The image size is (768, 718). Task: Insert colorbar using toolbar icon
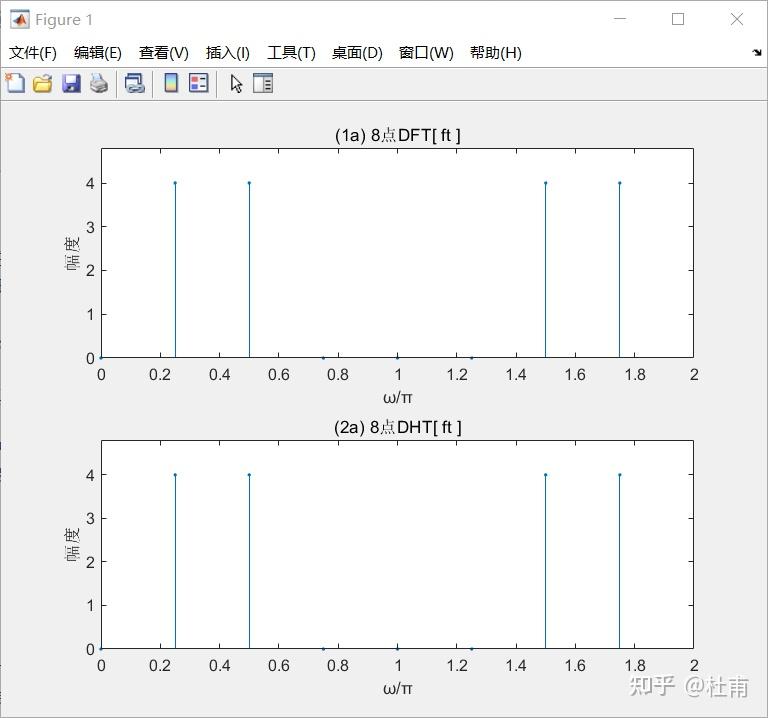171,83
